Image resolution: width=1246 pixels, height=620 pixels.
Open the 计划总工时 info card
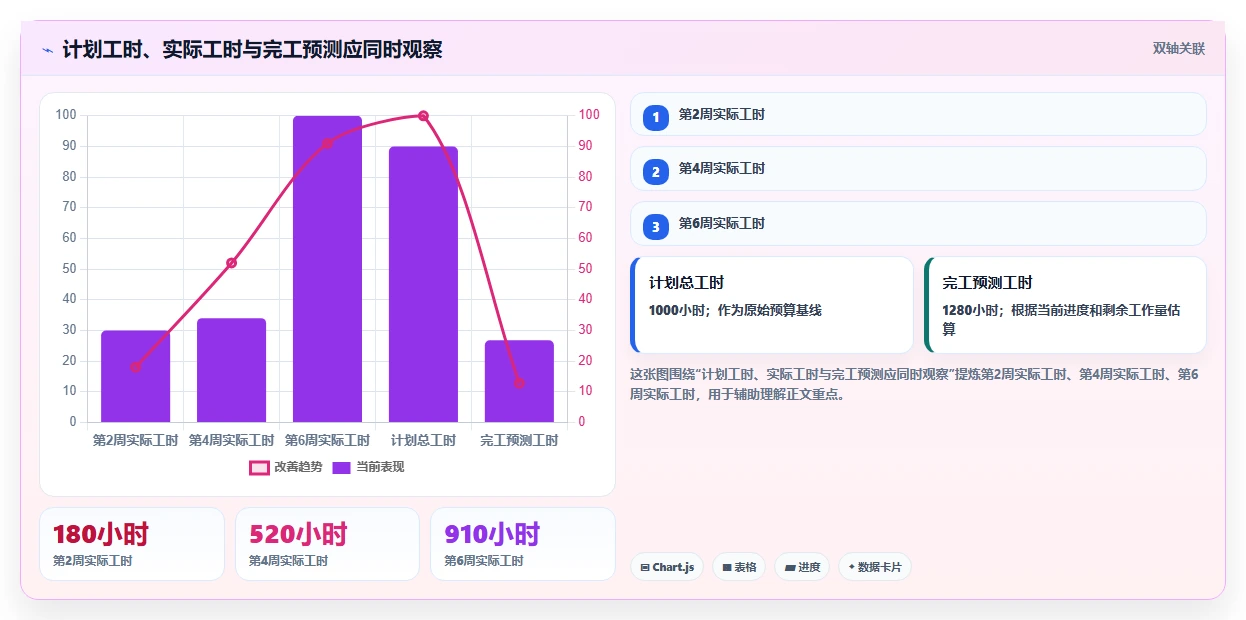(772, 305)
